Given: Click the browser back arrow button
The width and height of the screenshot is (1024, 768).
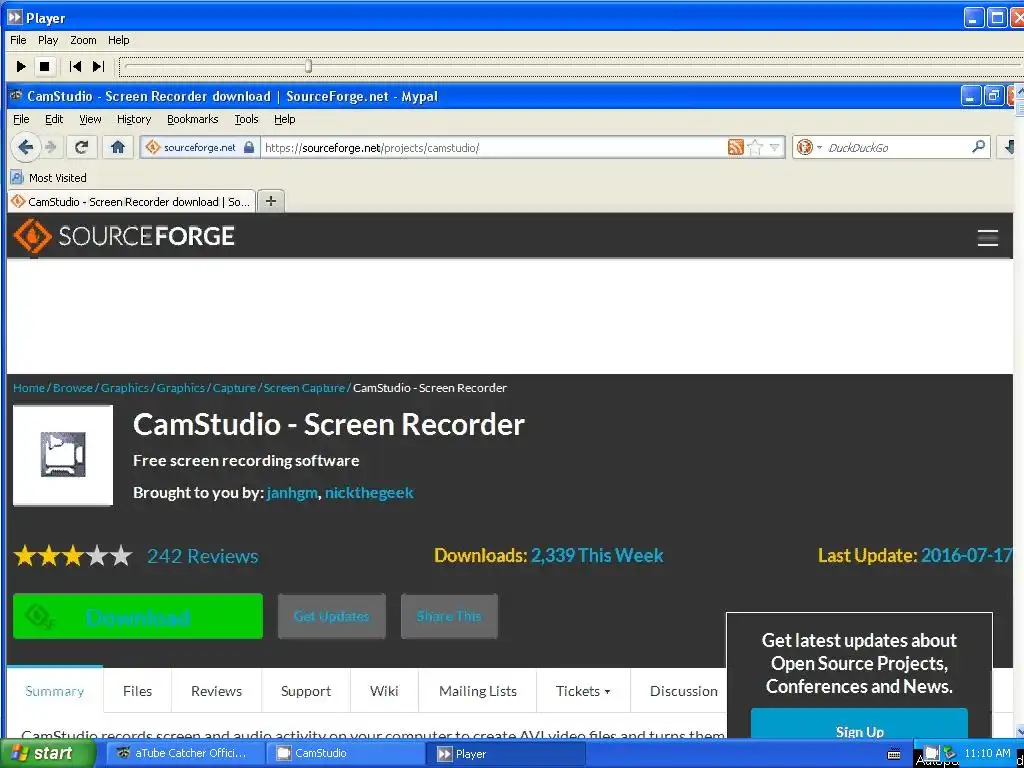Looking at the screenshot, I should tap(25, 147).
